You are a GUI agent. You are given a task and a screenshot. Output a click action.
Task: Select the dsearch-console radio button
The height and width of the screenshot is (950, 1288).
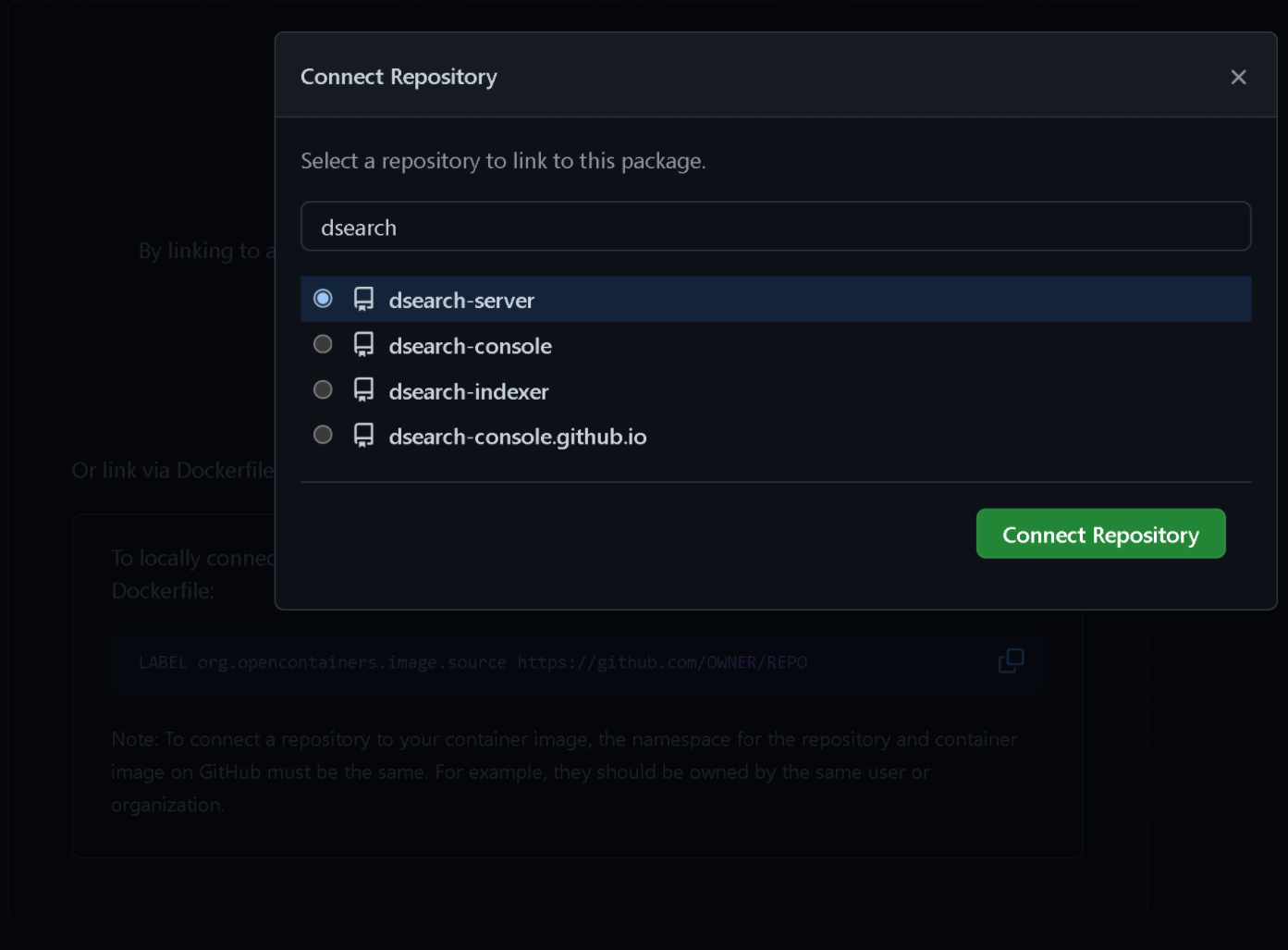click(323, 344)
